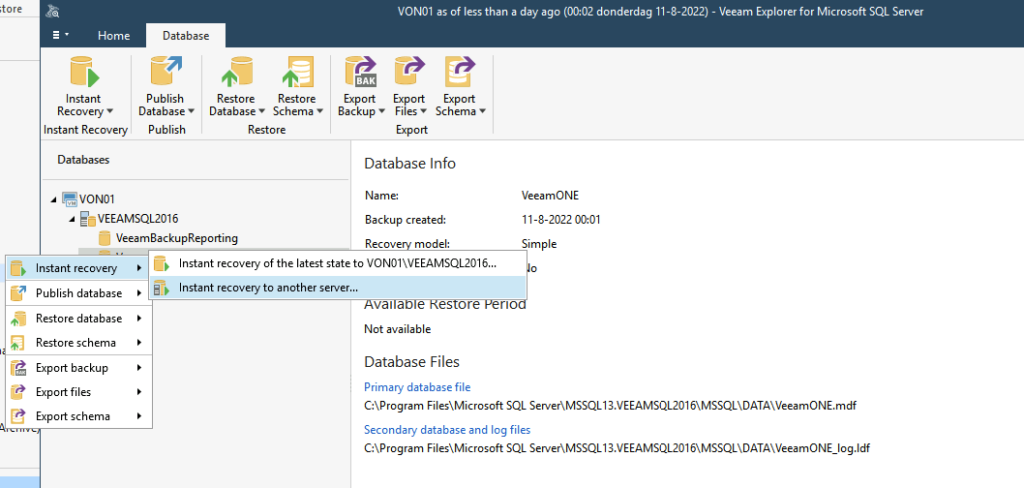Click the Export Files ribbon icon
This screenshot has width=1024, height=488.
(x=409, y=74)
